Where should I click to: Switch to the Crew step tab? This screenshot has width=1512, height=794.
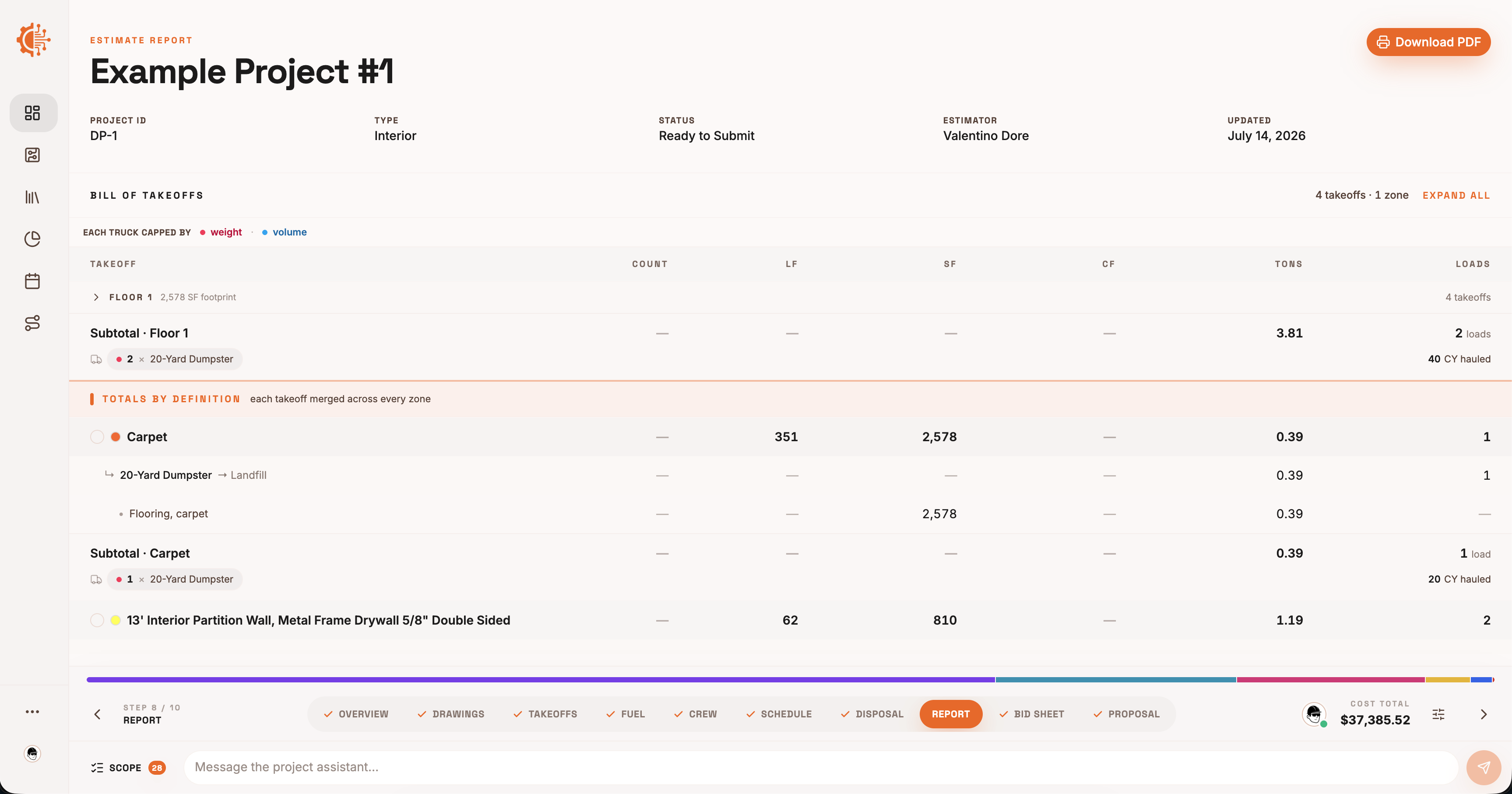(696, 714)
